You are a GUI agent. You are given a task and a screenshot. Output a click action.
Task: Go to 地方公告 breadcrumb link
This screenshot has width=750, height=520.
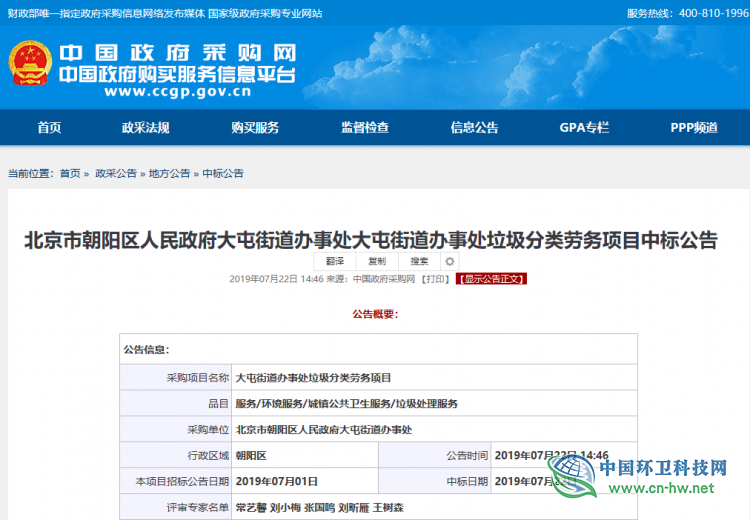click(169, 173)
